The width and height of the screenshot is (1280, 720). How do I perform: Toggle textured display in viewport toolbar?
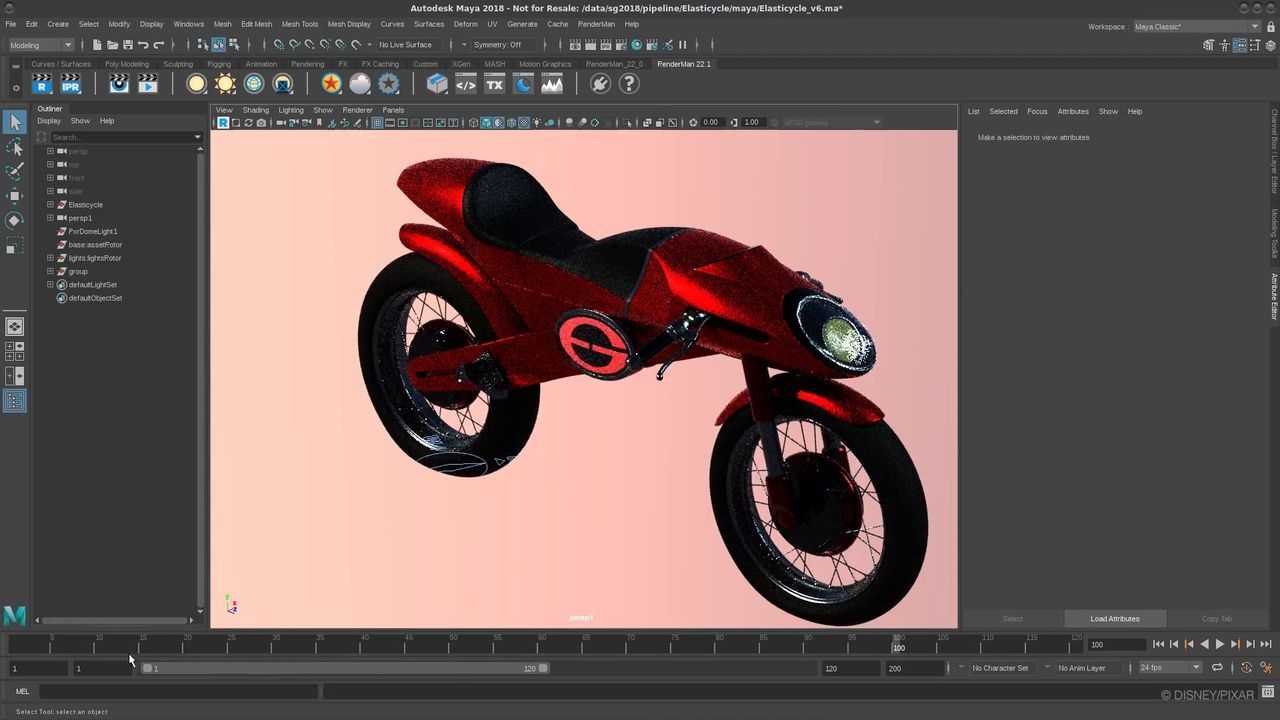[x=523, y=122]
